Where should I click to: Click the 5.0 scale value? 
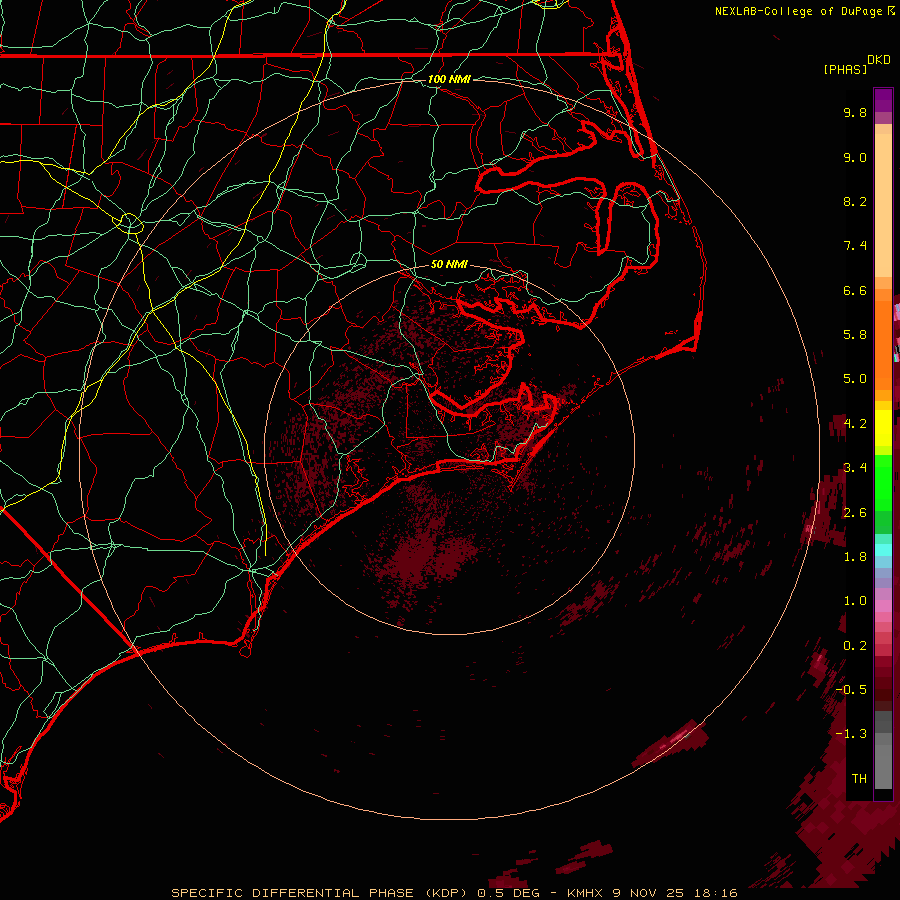tap(855, 379)
